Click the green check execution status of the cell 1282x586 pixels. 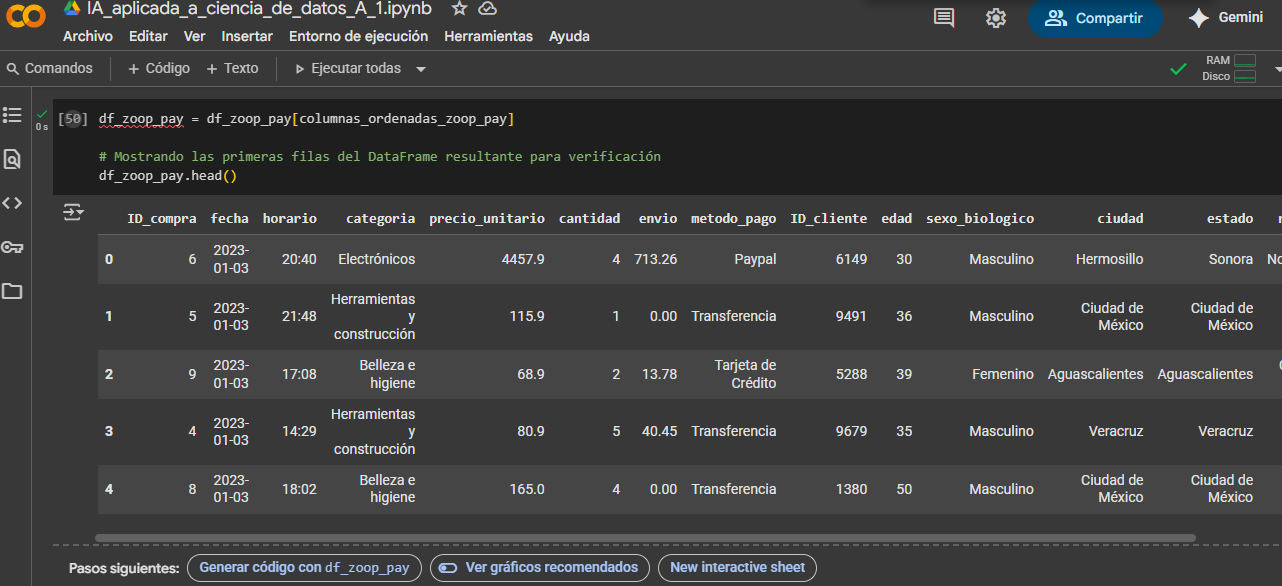(42, 114)
